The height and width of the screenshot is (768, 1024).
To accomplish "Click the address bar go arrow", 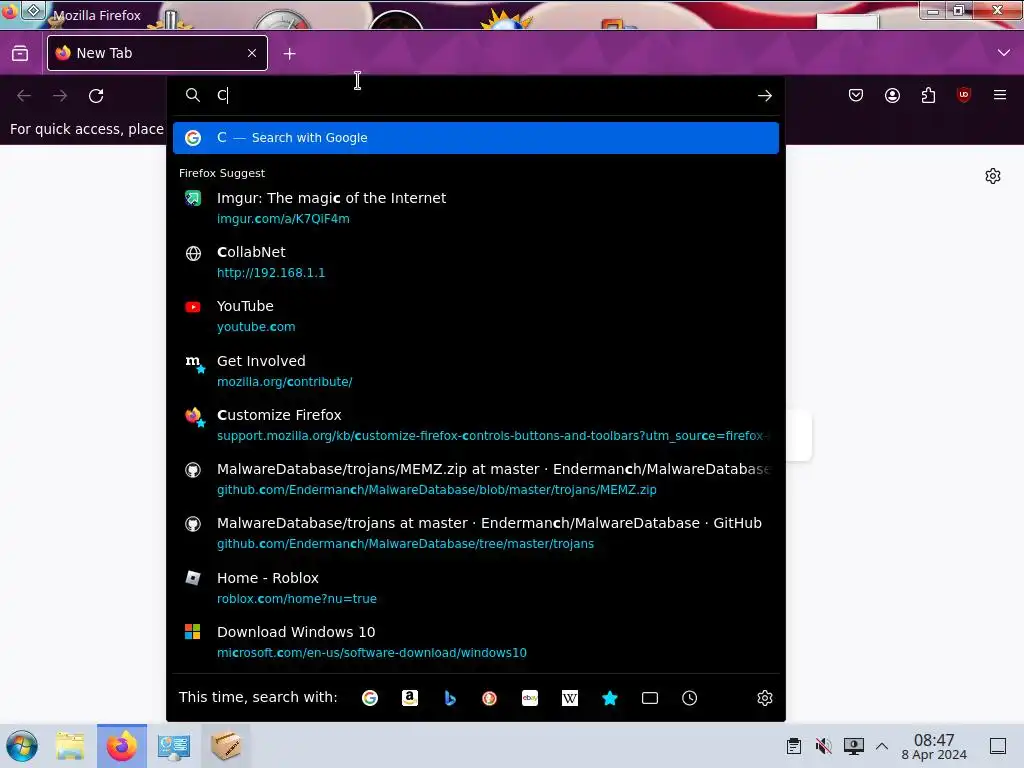I will tap(765, 96).
